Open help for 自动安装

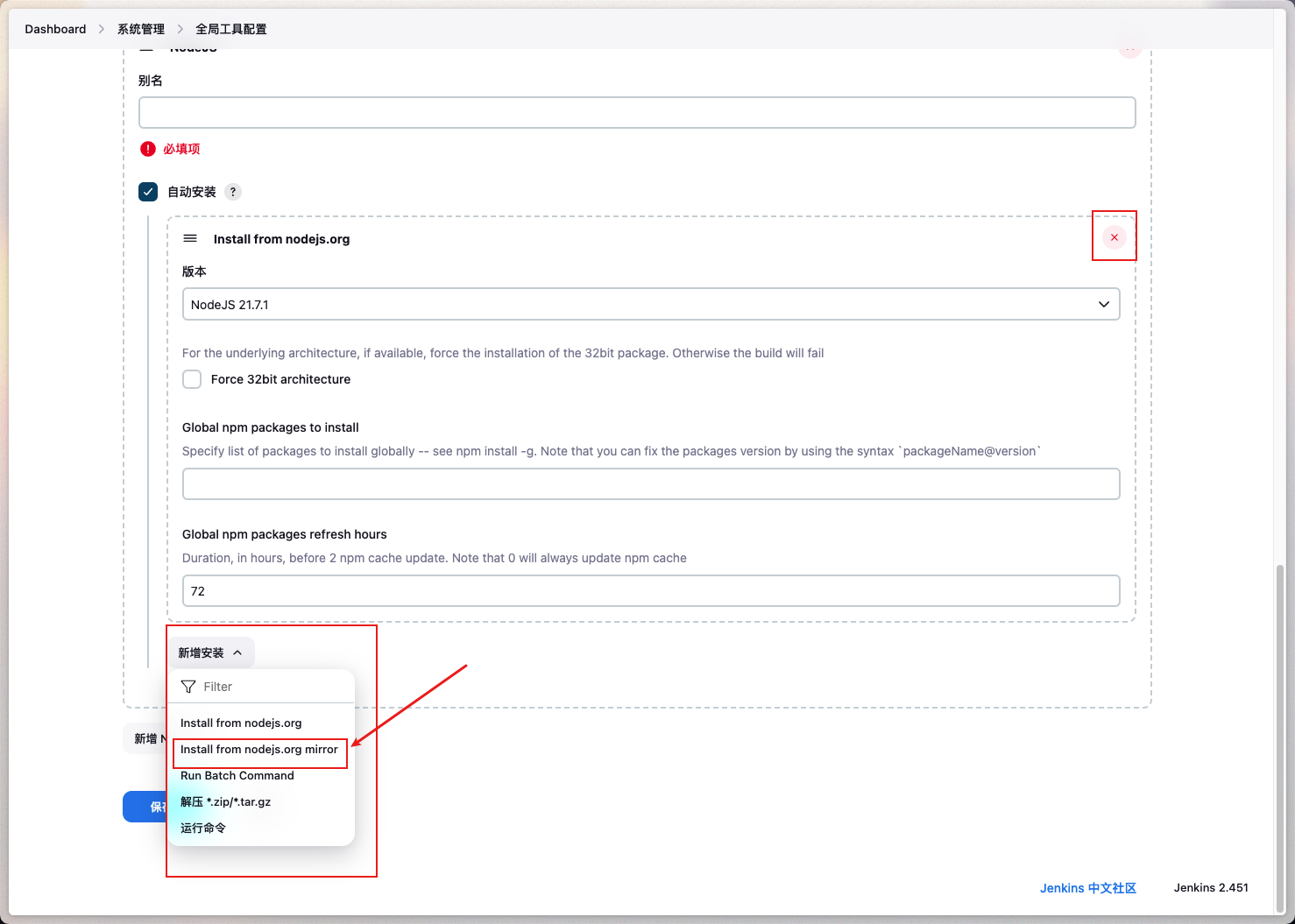233,192
